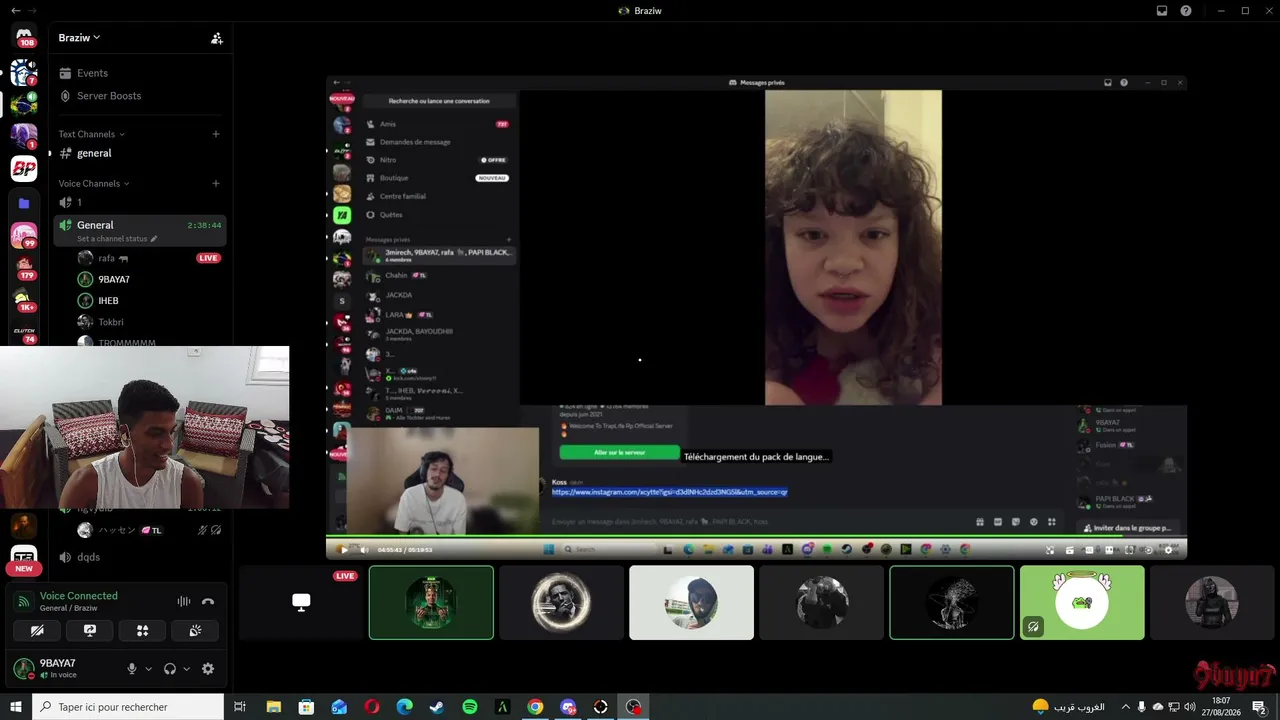The height and width of the screenshot is (720, 1280).
Task: Select the green frog avatar tile
Action: tap(1082, 603)
